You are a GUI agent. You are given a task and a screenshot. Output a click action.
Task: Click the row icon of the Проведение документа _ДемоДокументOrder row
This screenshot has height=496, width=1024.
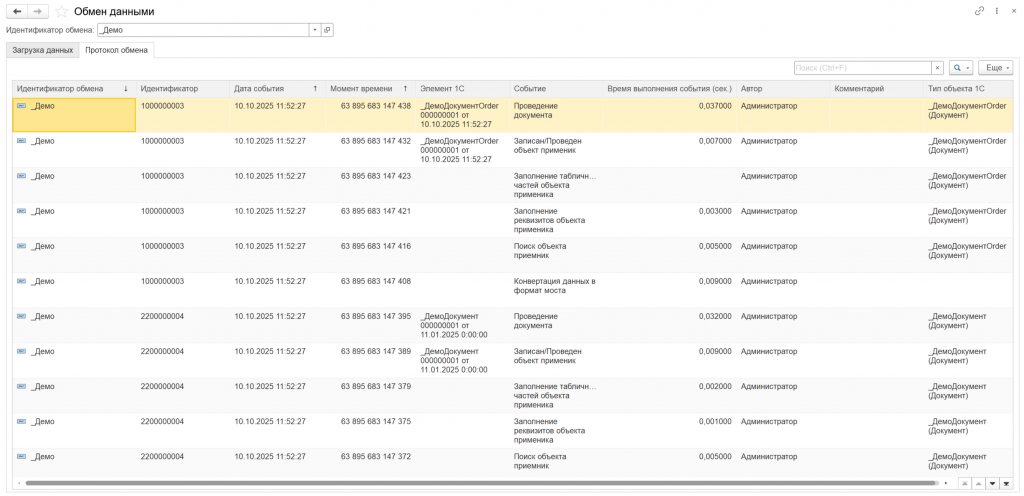22,106
